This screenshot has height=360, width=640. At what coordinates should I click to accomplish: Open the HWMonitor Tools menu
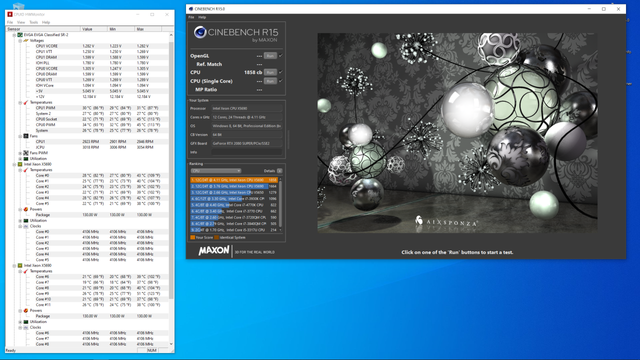click(33, 22)
